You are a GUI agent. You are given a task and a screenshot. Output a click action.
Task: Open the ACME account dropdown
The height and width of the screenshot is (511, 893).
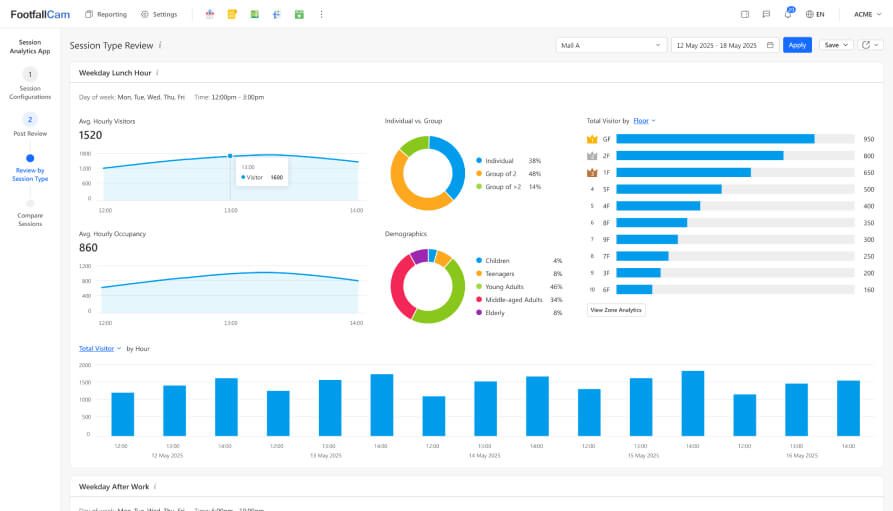pyautogui.click(x=867, y=14)
